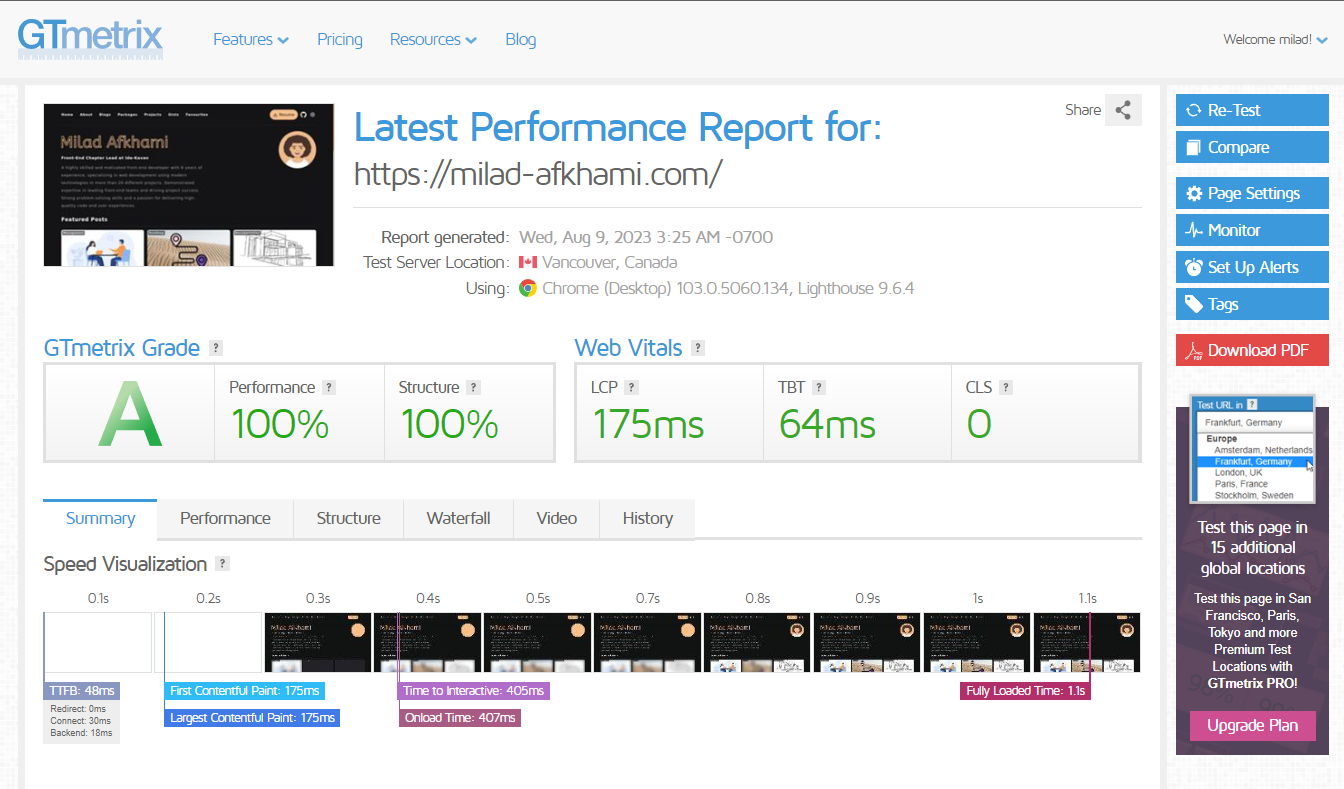Click the Structure score help icon
This screenshot has width=1344, height=789.
point(474,387)
